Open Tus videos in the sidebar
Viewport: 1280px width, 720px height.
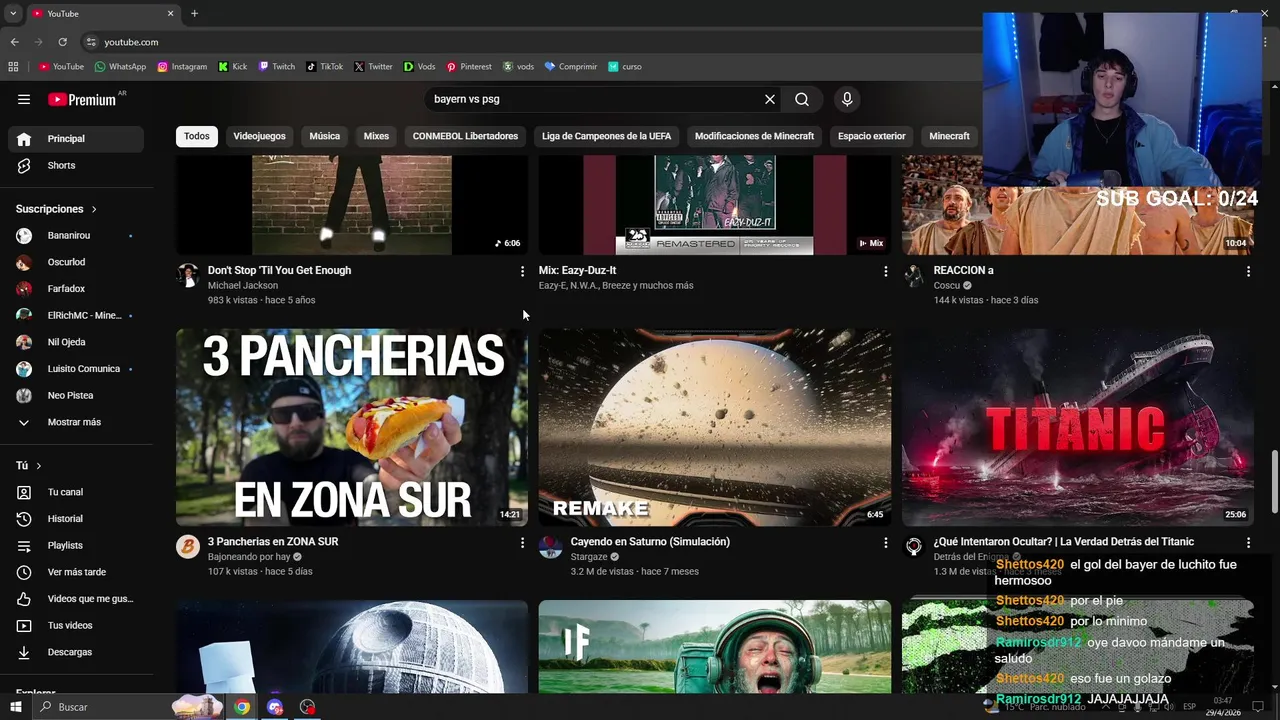pyautogui.click(x=76, y=625)
